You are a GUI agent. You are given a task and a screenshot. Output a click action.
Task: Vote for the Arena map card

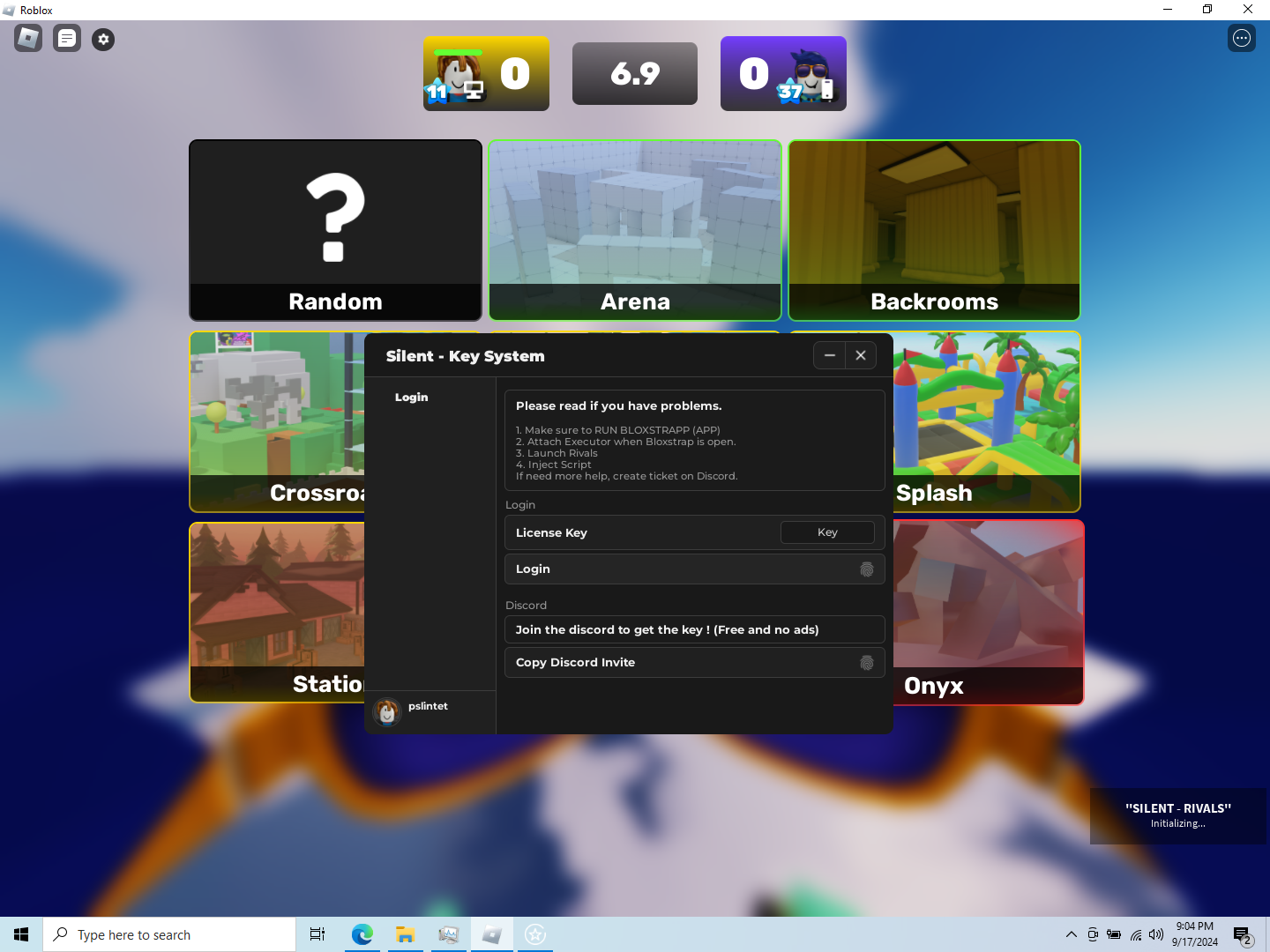coord(635,230)
